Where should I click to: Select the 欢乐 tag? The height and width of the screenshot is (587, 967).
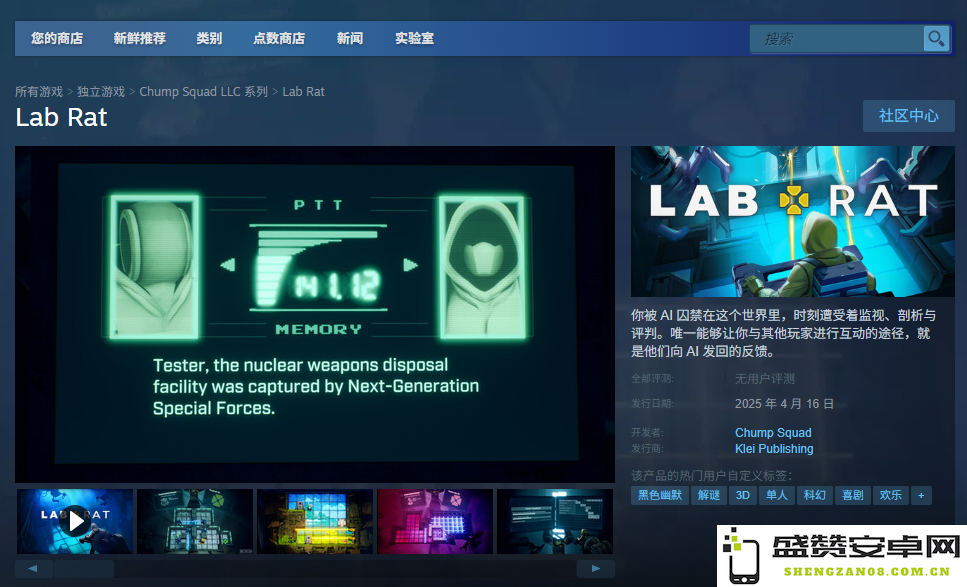(891, 495)
